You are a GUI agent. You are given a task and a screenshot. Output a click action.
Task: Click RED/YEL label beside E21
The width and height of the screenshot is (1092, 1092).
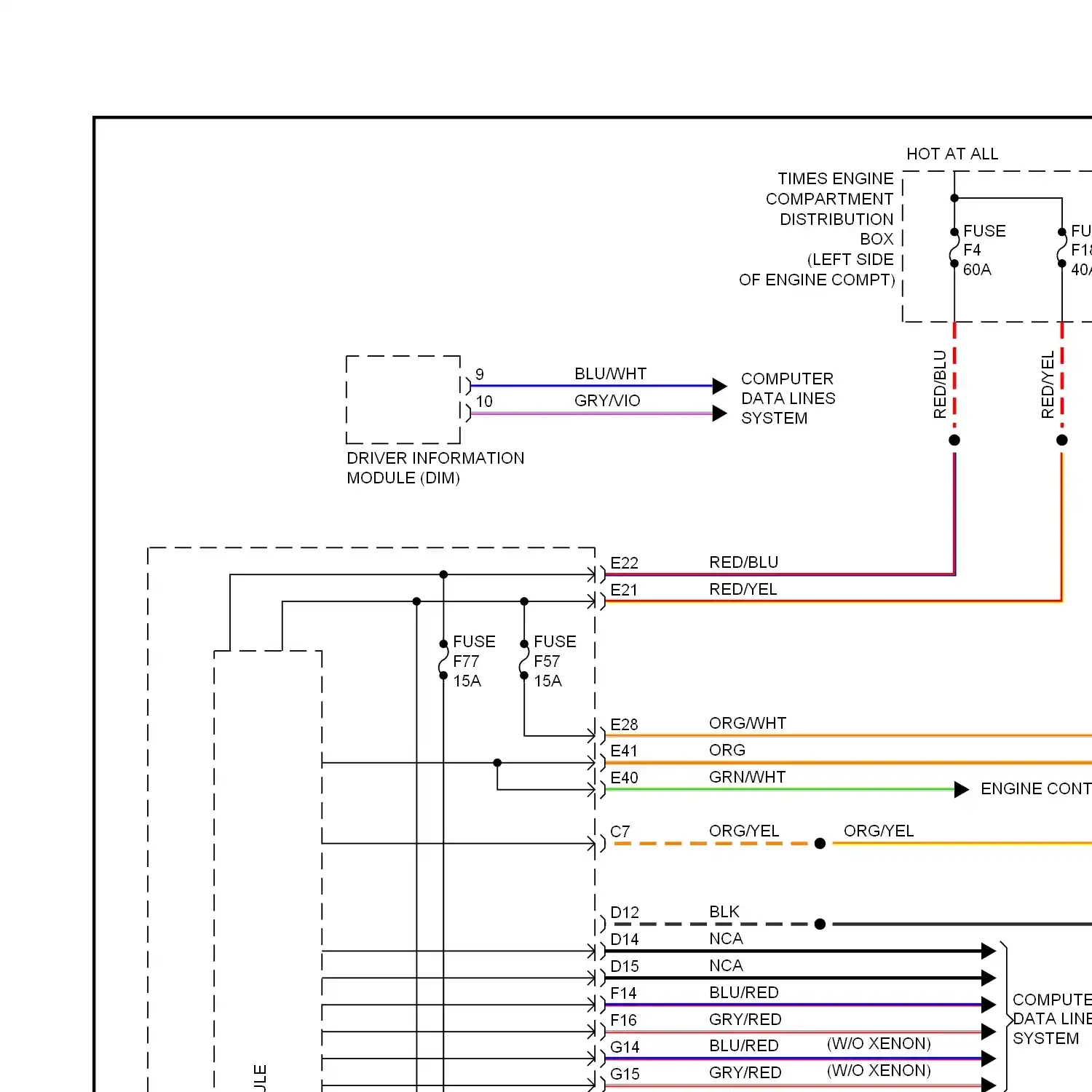pyautogui.click(x=743, y=589)
